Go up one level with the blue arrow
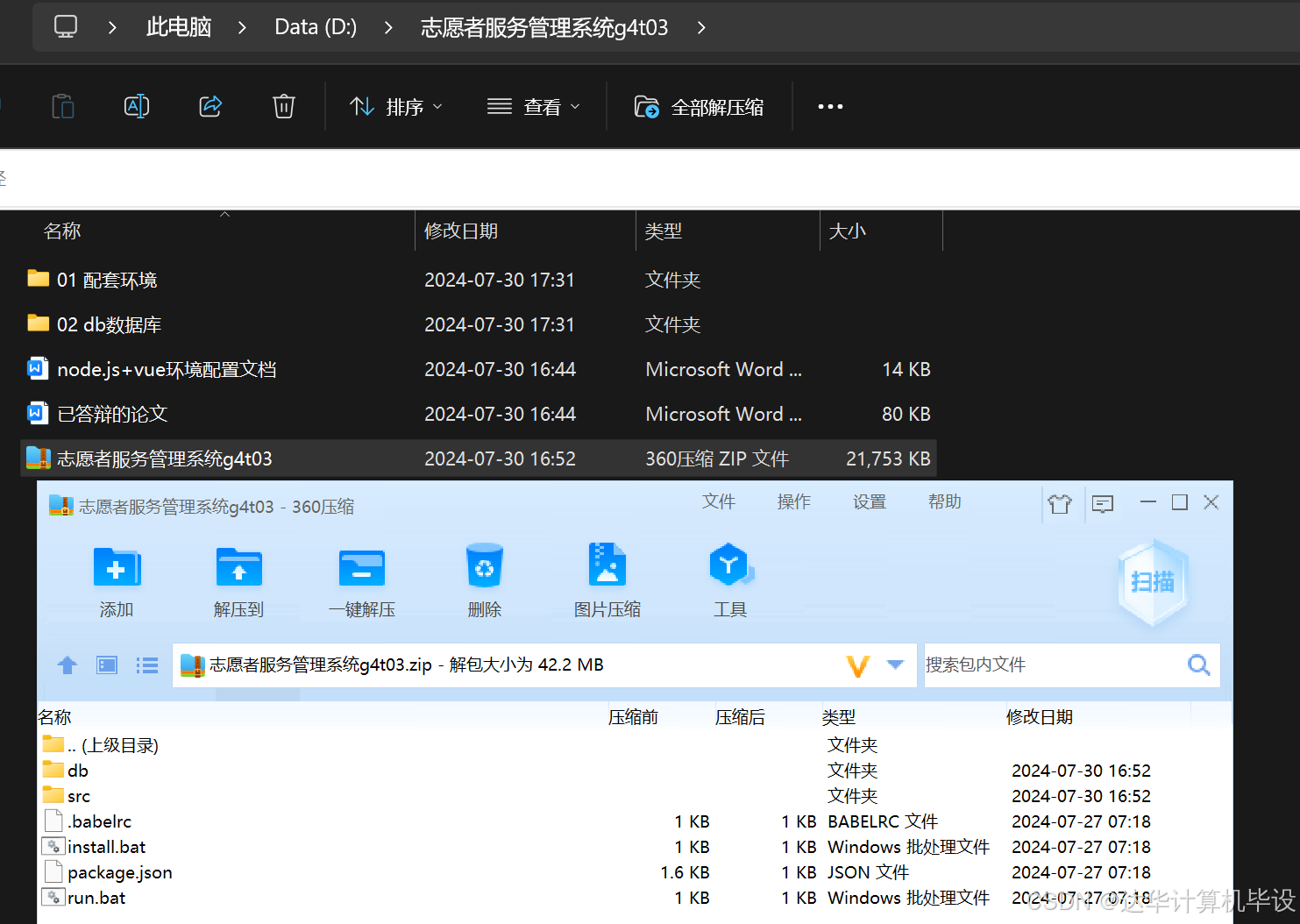The image size is (1300, 924). [67, 665]
